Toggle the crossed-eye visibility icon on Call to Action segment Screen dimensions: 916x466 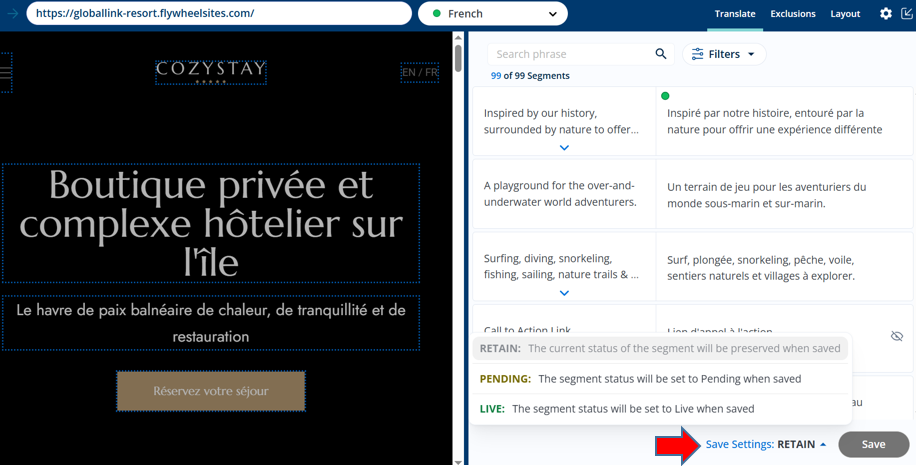pyautogui.click(x=896, y=336)
